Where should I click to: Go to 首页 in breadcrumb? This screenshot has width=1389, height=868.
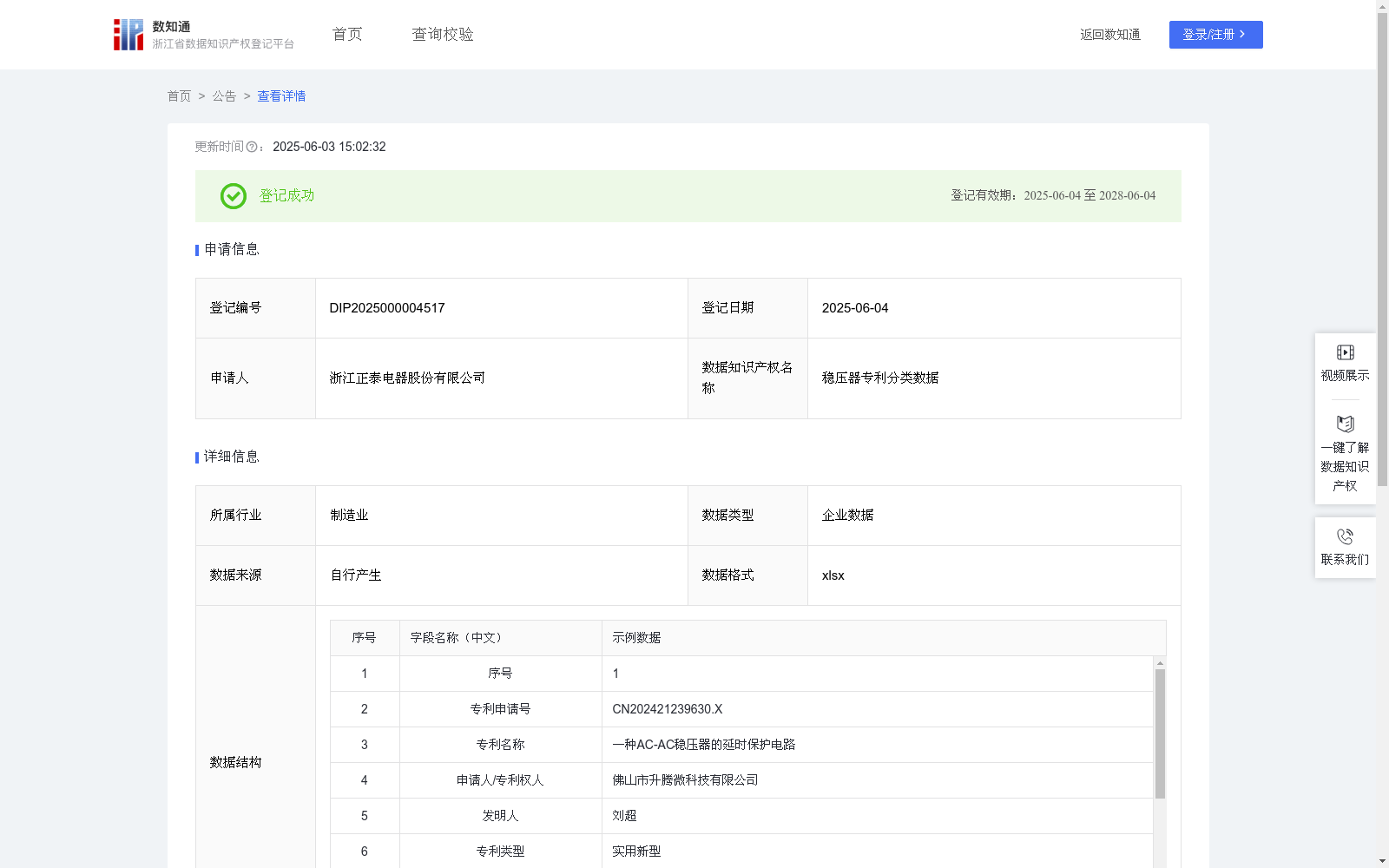[179, 96]
